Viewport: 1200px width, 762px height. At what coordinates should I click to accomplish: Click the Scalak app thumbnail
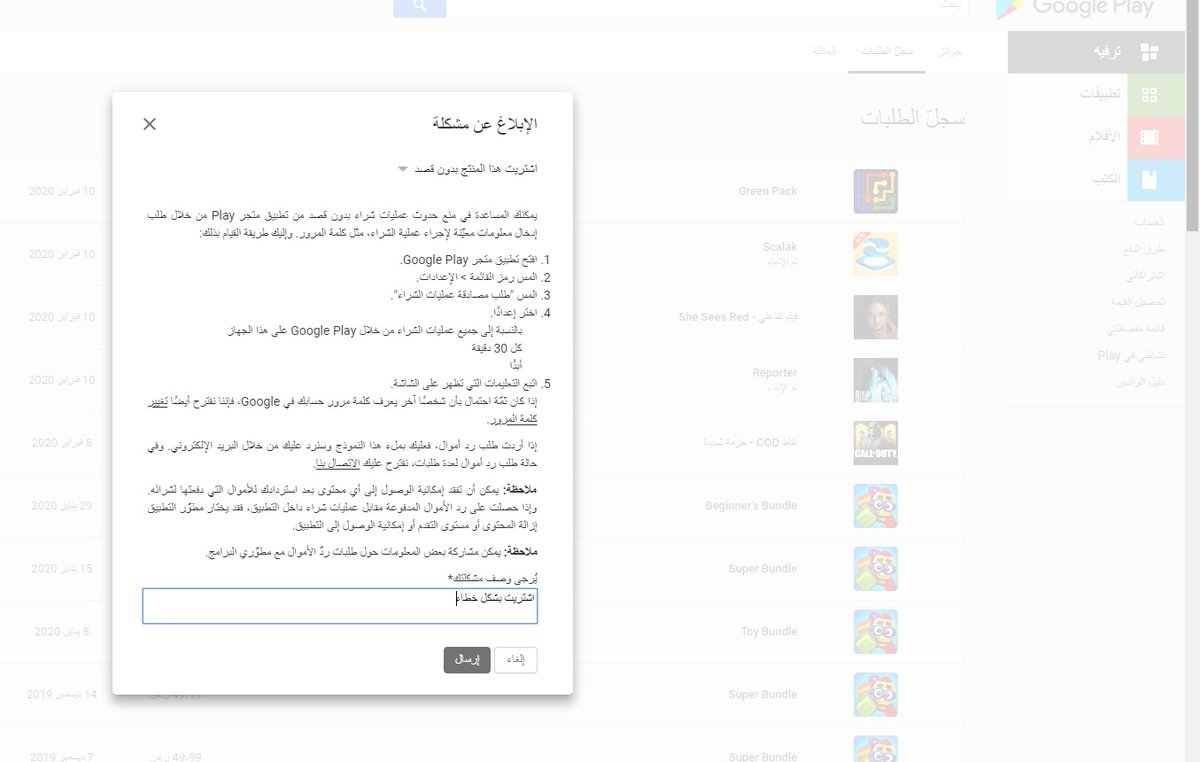pyautogui.click(x=876, y=254)
